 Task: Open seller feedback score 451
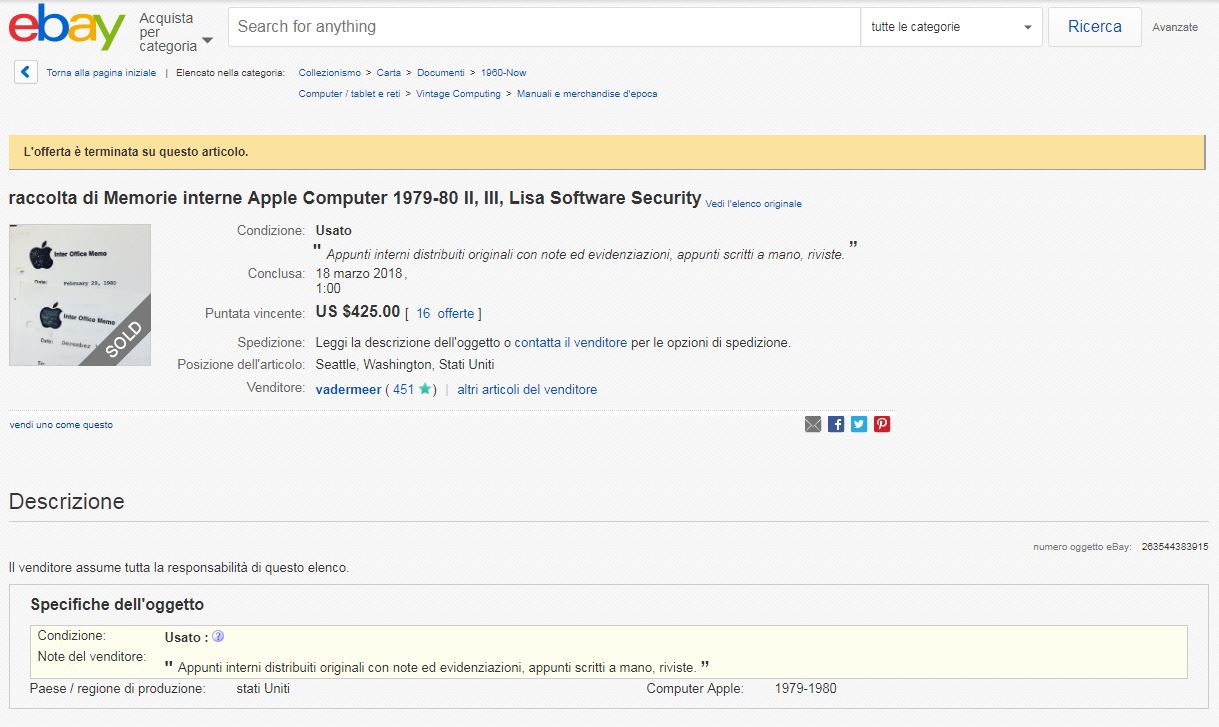(x=403, y=389)
